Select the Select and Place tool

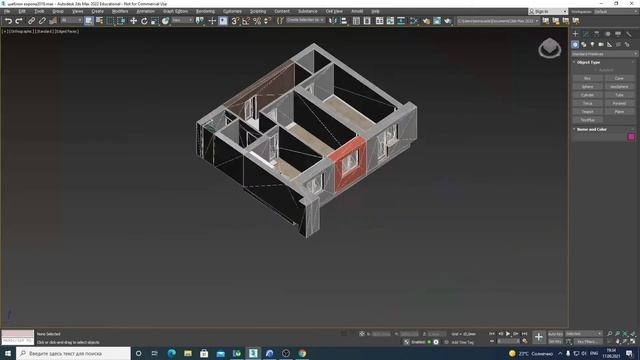165,21
